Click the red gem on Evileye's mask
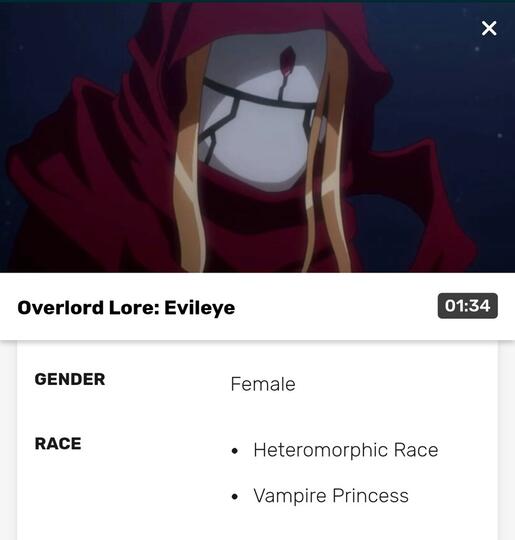 pos(286,61)
